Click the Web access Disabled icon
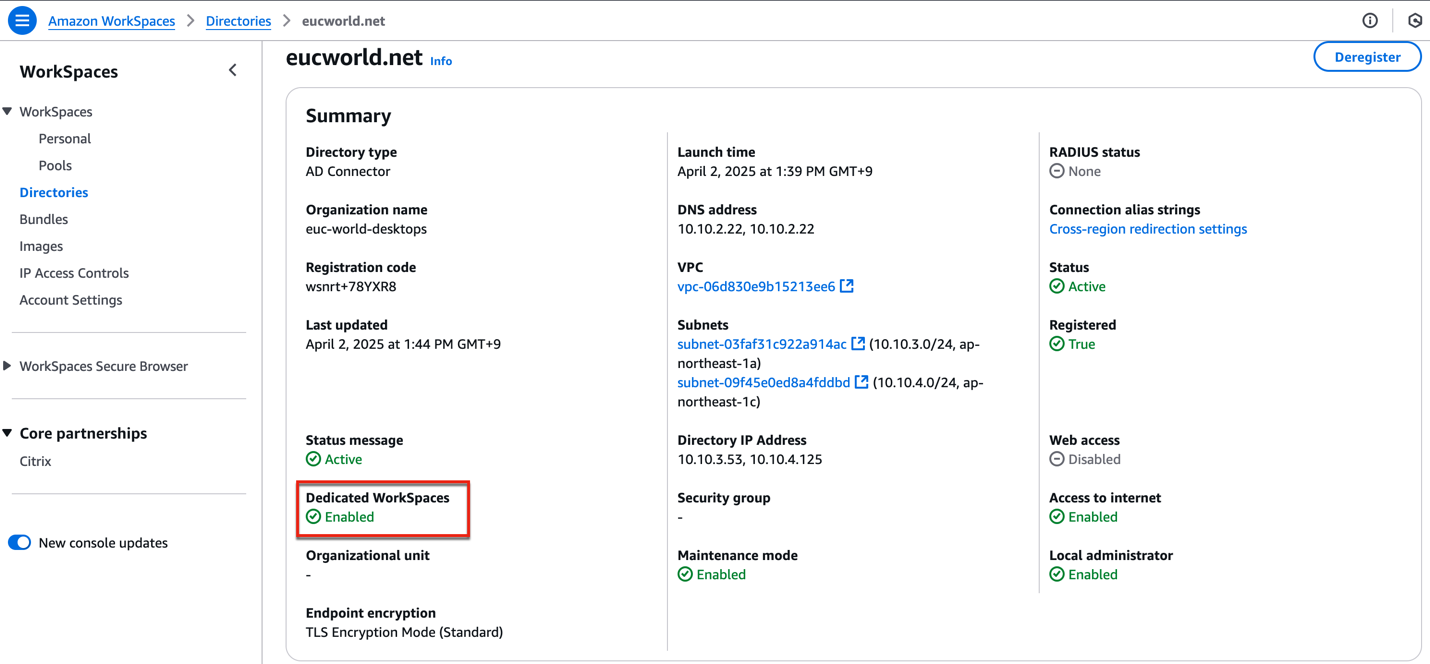This screenshot has width=1430, height=664. (1057, 459)
